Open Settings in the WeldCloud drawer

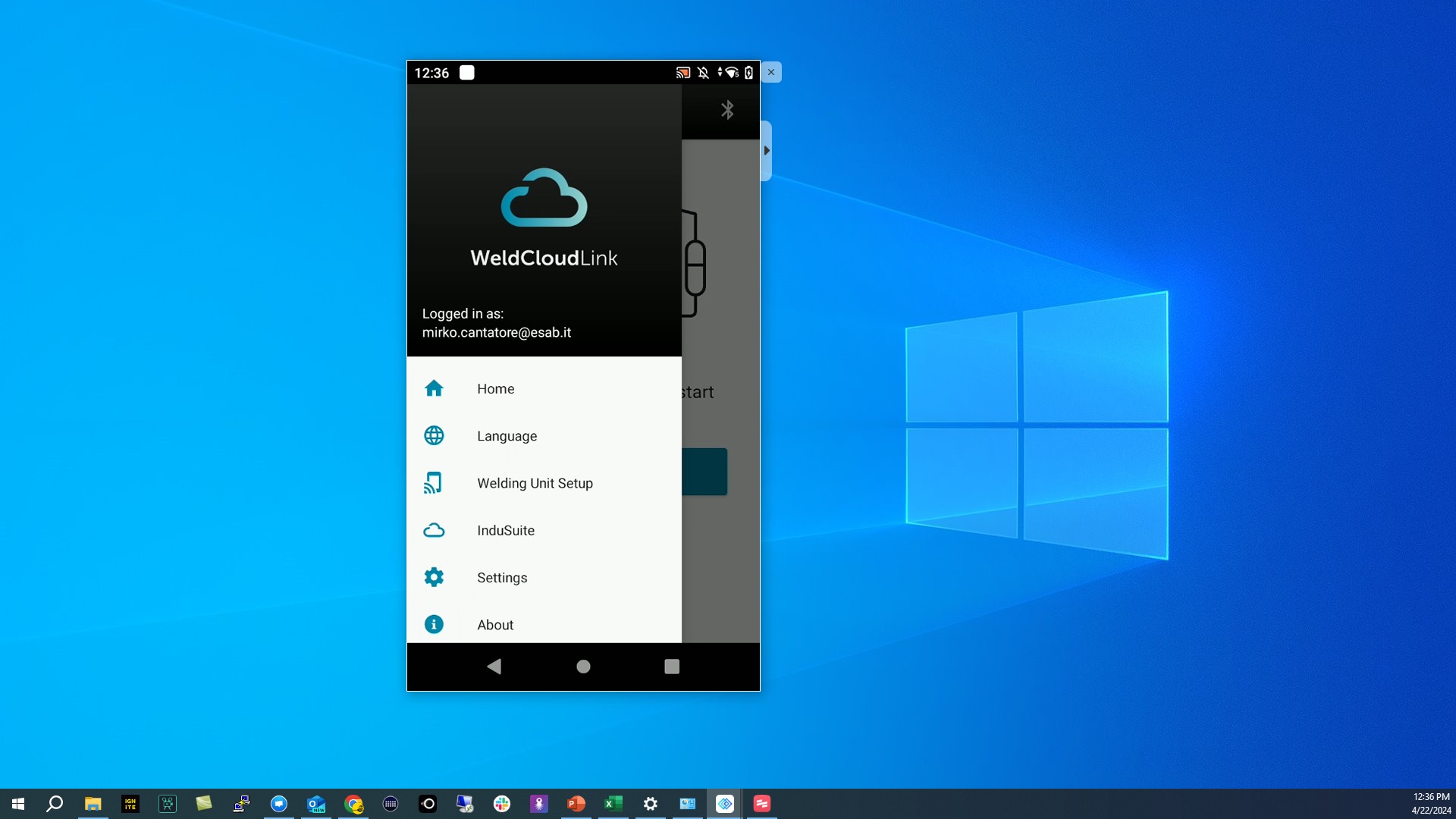tap(544, 577)
